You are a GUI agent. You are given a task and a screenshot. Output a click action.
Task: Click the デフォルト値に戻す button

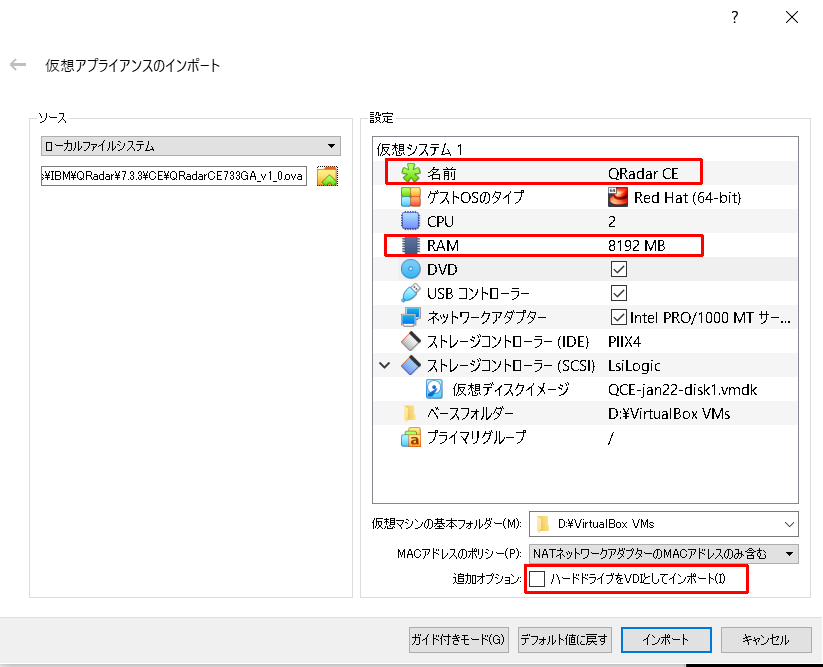point(564,640)
